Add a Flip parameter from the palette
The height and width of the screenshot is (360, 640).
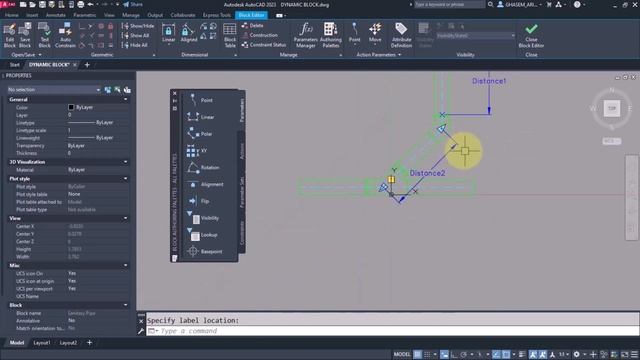coord(199,201)
